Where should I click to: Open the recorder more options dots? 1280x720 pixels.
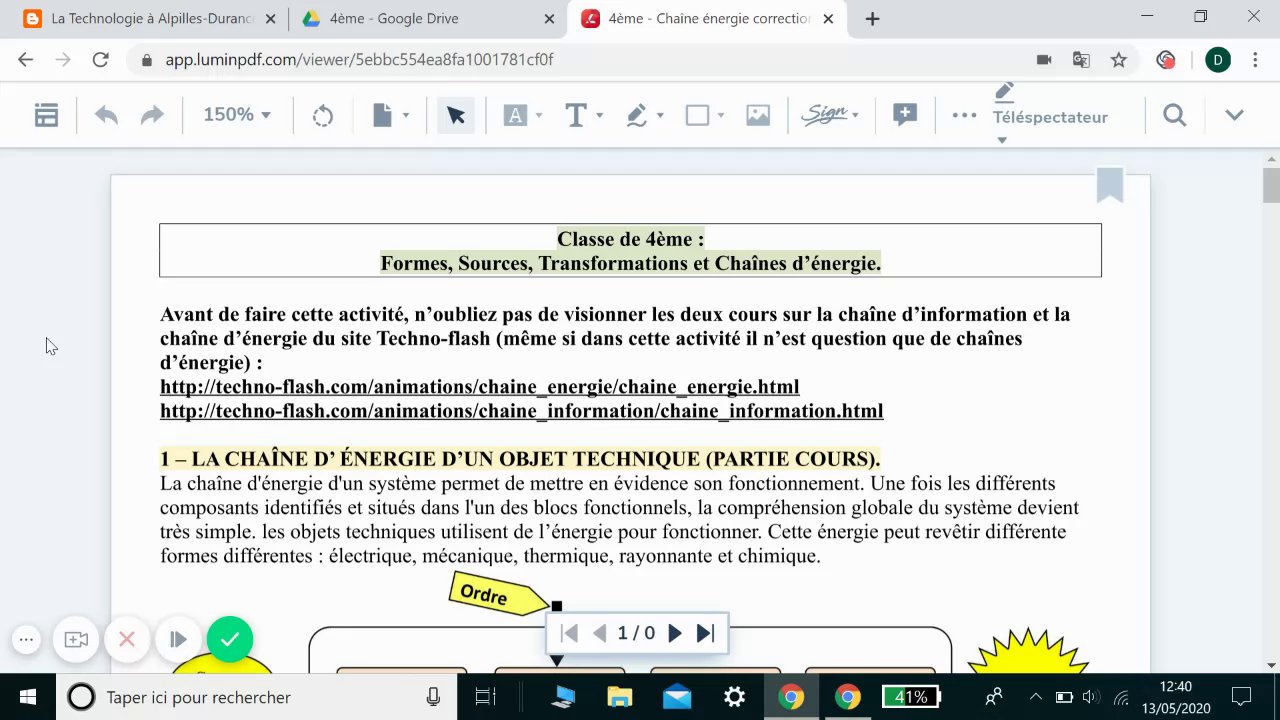coord(27,640)
